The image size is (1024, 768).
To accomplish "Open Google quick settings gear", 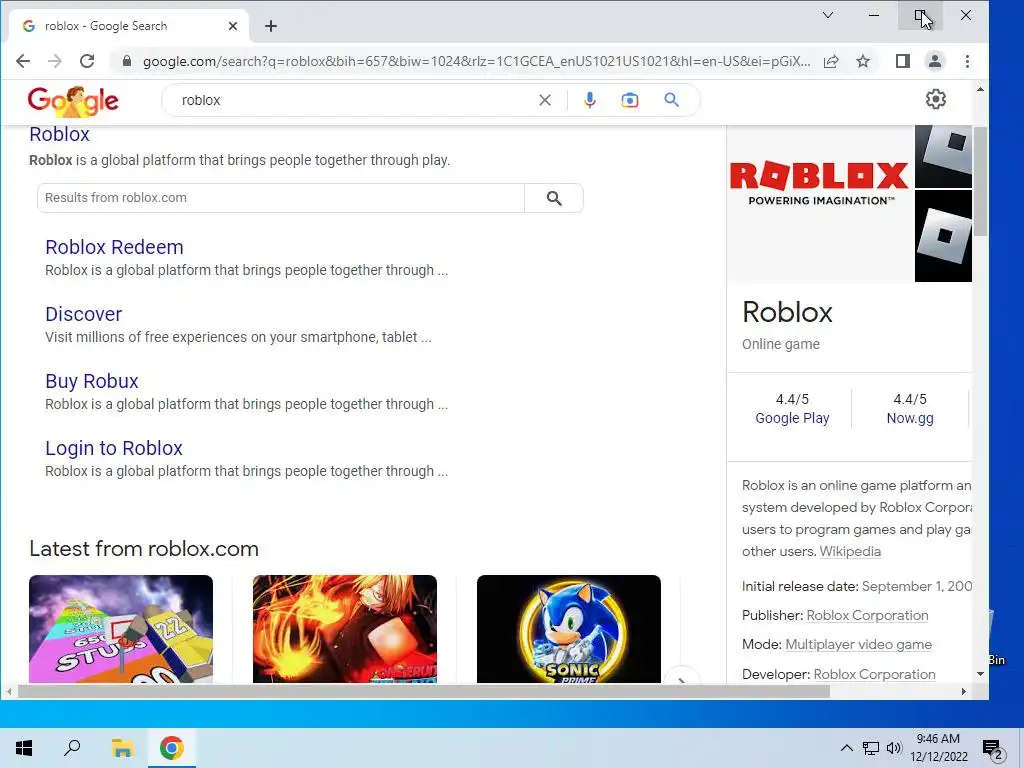I will [x=936, y=99].
